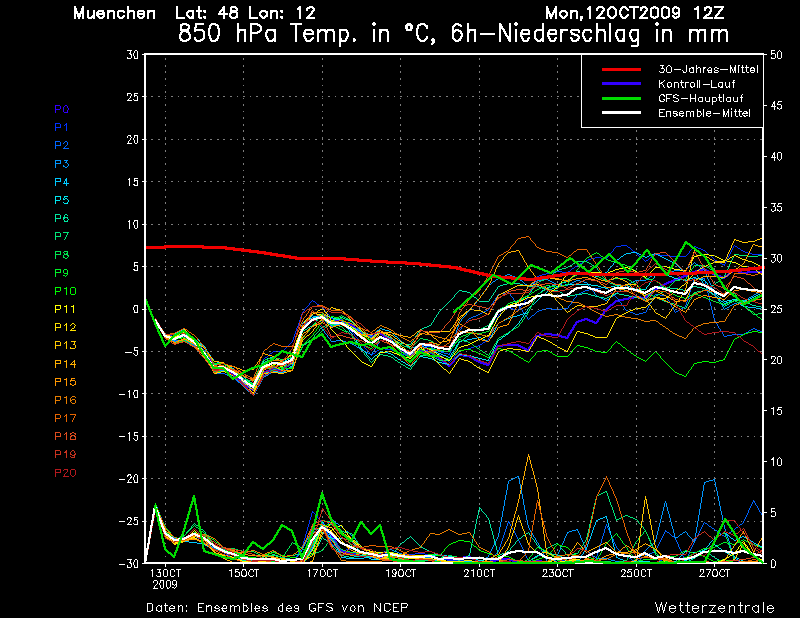The width and height of the screenshot is (800, 618).
Task: Select the P18 member label
Action: [x=65, y=436]
